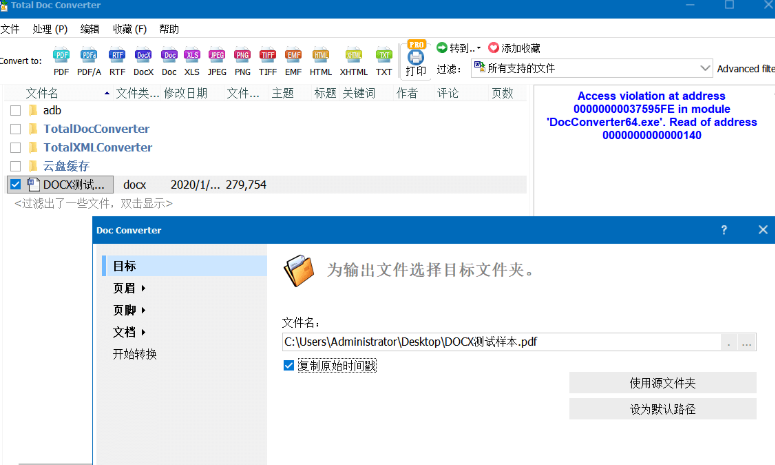The image size is (775, 465).
Task: Click the 2020/1/... date cell
Action: pyautogui.click(x=195, y=185)
